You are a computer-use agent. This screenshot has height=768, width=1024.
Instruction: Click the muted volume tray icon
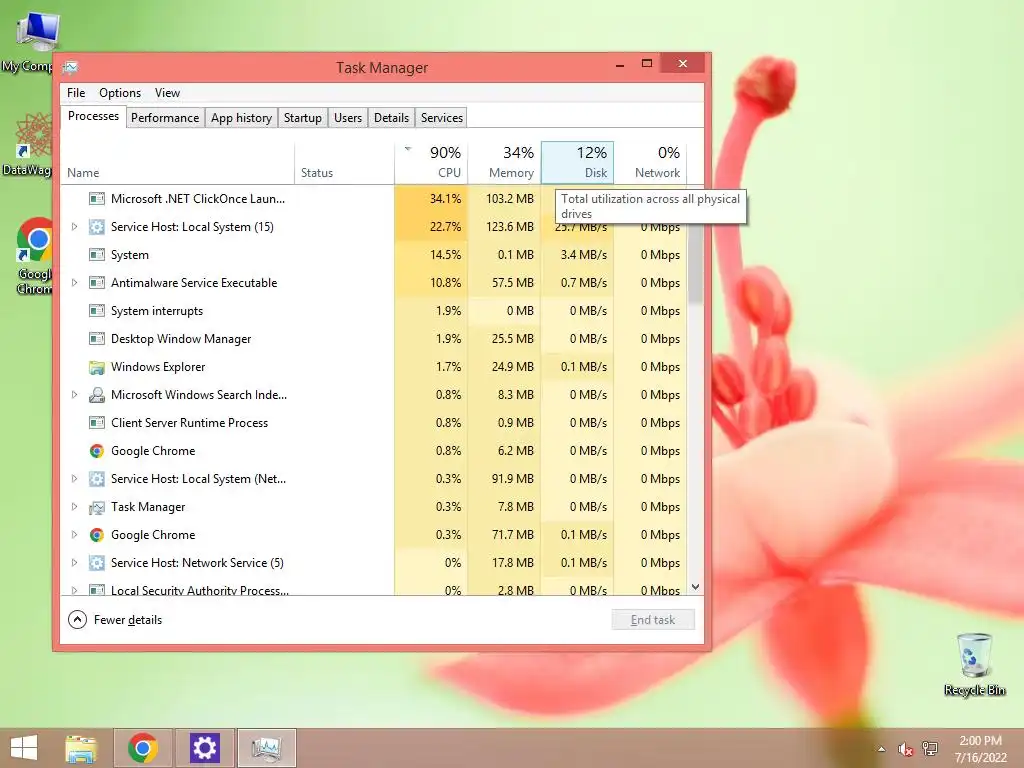coord(905,749)
